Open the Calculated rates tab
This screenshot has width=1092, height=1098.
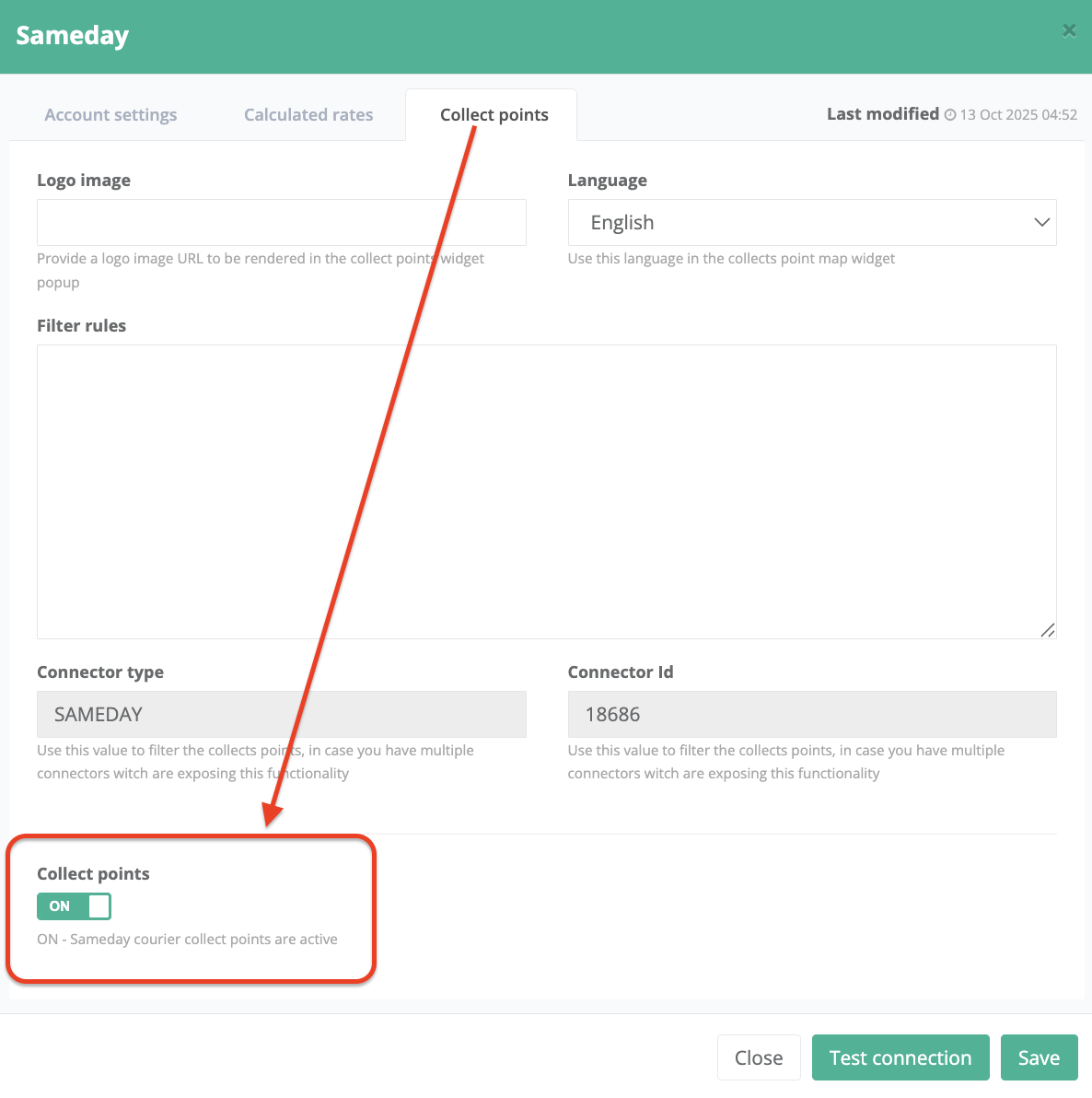308,115
